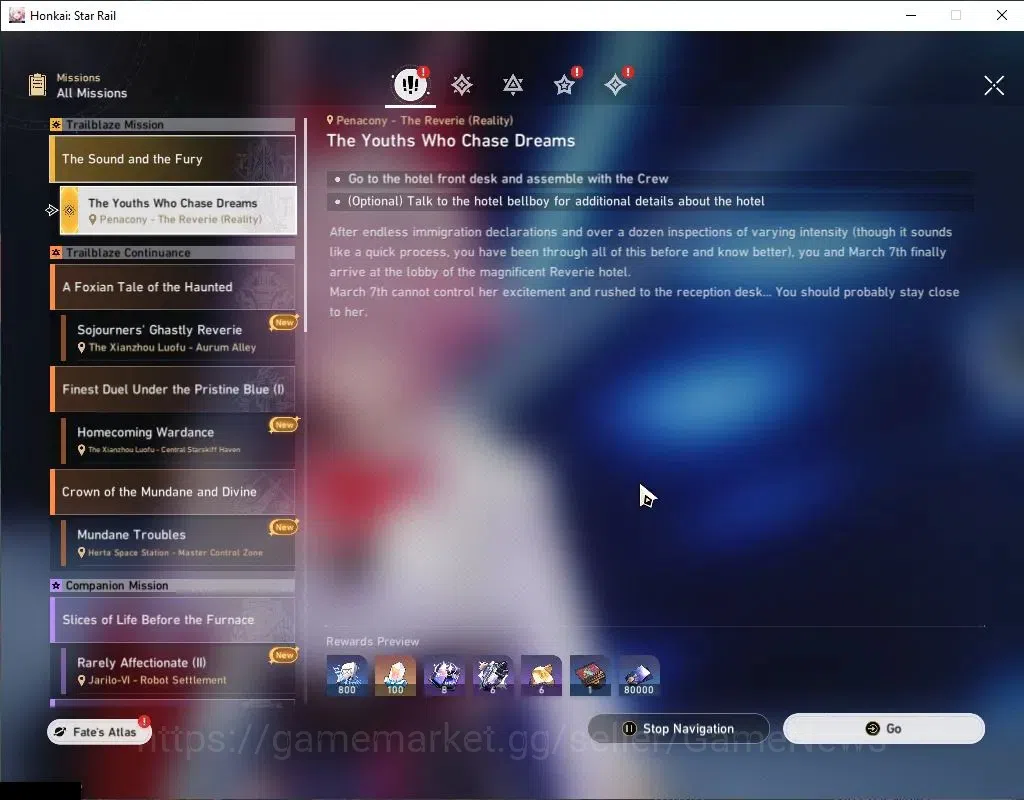Image resolution: width=1024 pixels, height=800 pixels.
Task: Click the location pin under The Youths Who Chase Dreams
Action: tap(93, 219)
